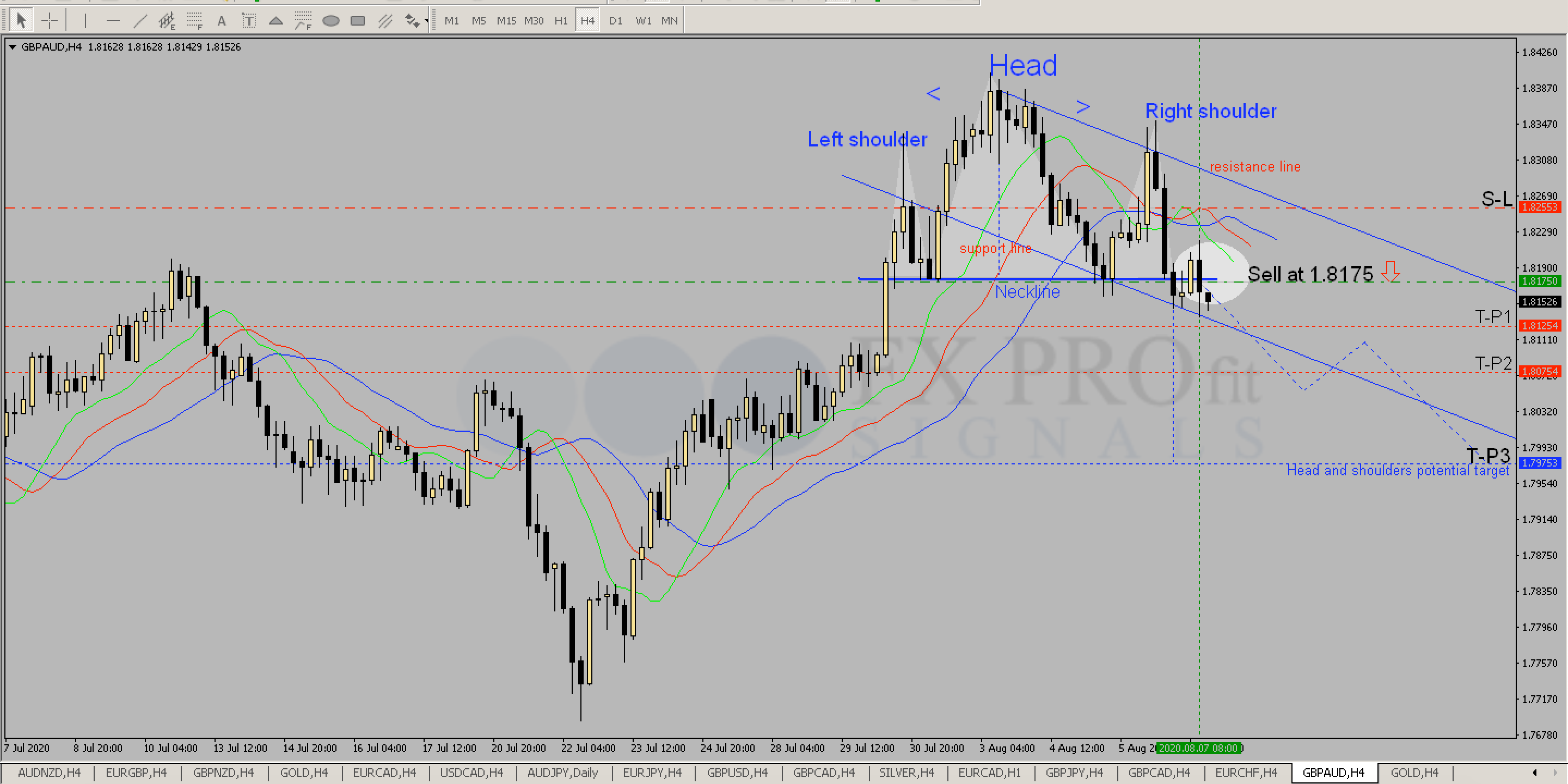
Task: Select the trendline drawing tool
Action: (140, 21)
